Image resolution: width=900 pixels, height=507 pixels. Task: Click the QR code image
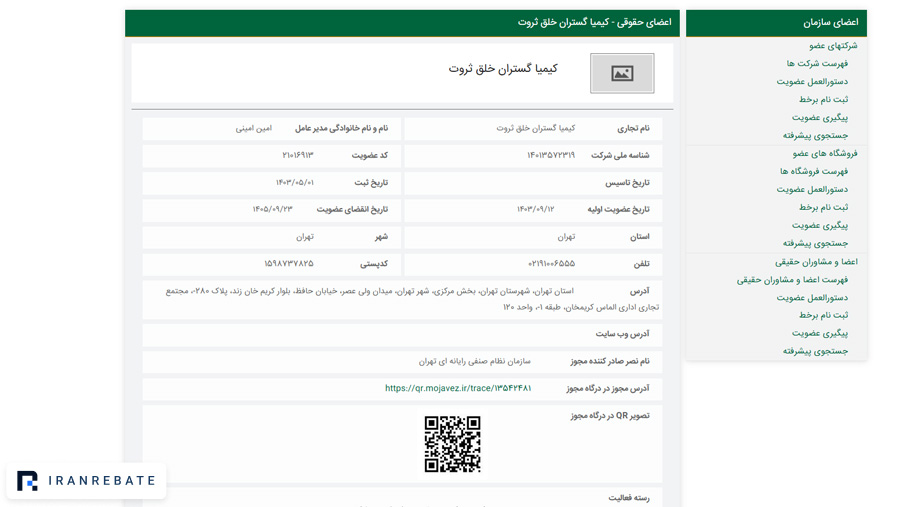point(452,444)
